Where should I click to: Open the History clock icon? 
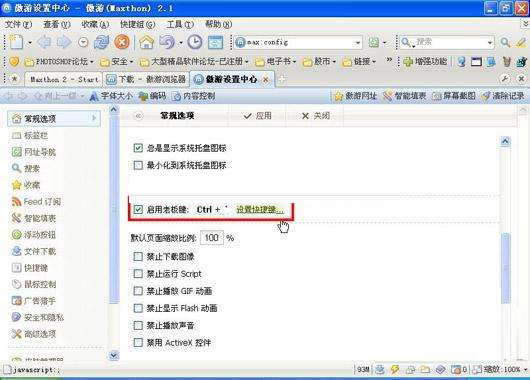[x=195, y=42]
